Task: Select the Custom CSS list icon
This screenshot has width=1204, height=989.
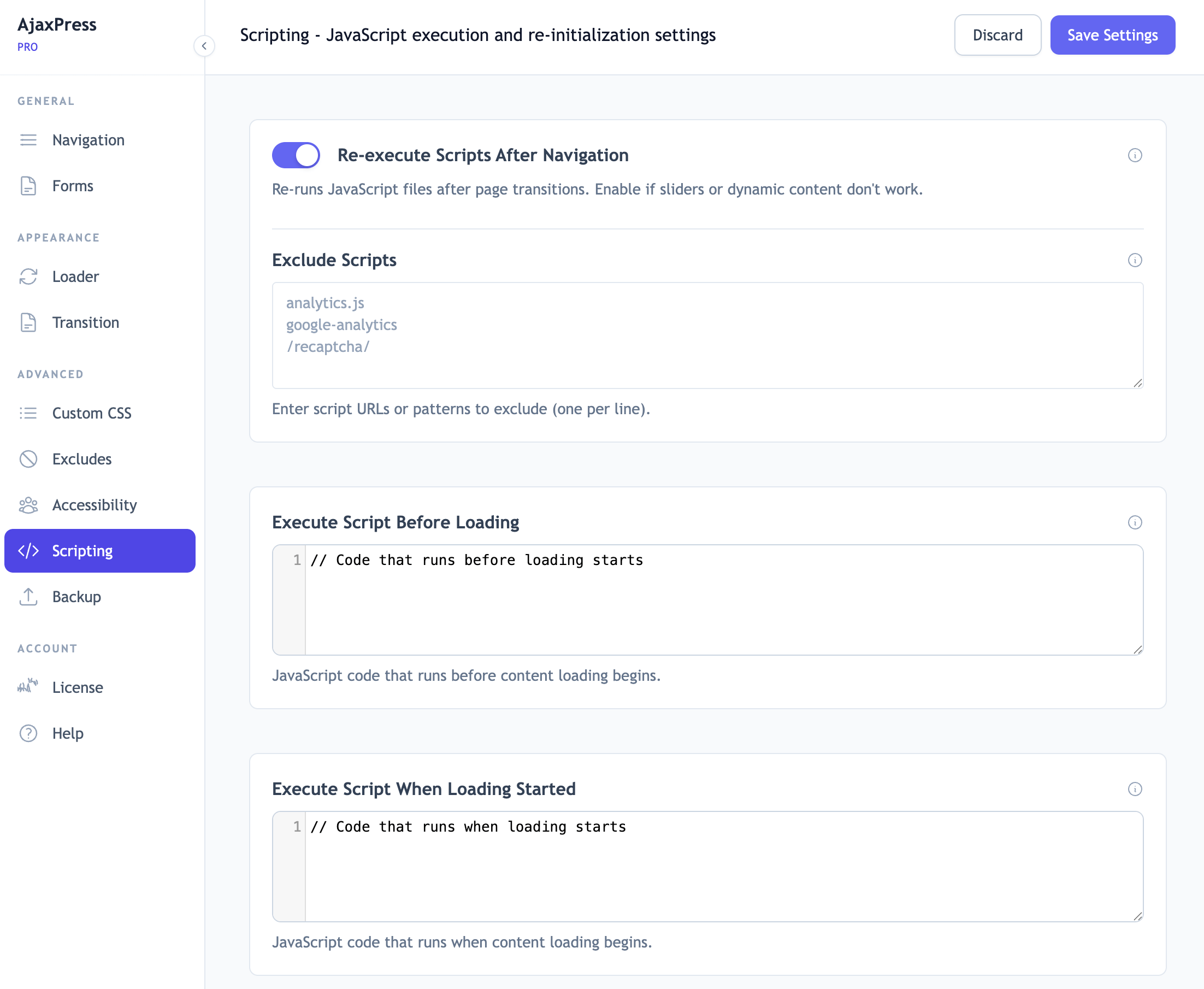Action: (28, 413)
